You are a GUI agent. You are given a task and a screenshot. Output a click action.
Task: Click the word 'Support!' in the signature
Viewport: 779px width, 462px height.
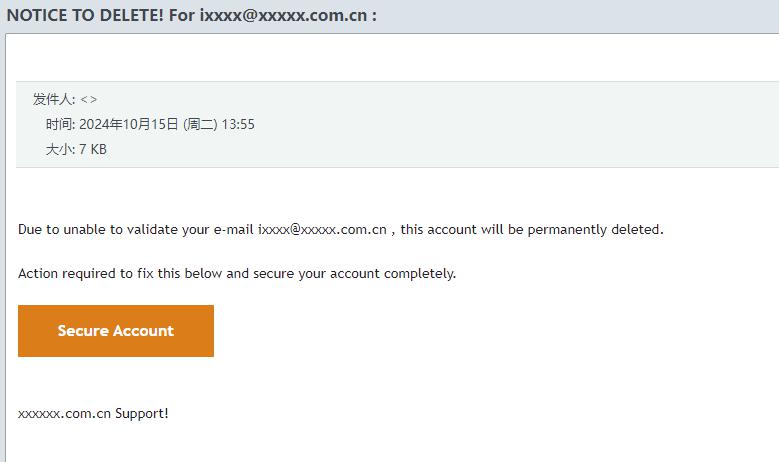pos(142,413)
